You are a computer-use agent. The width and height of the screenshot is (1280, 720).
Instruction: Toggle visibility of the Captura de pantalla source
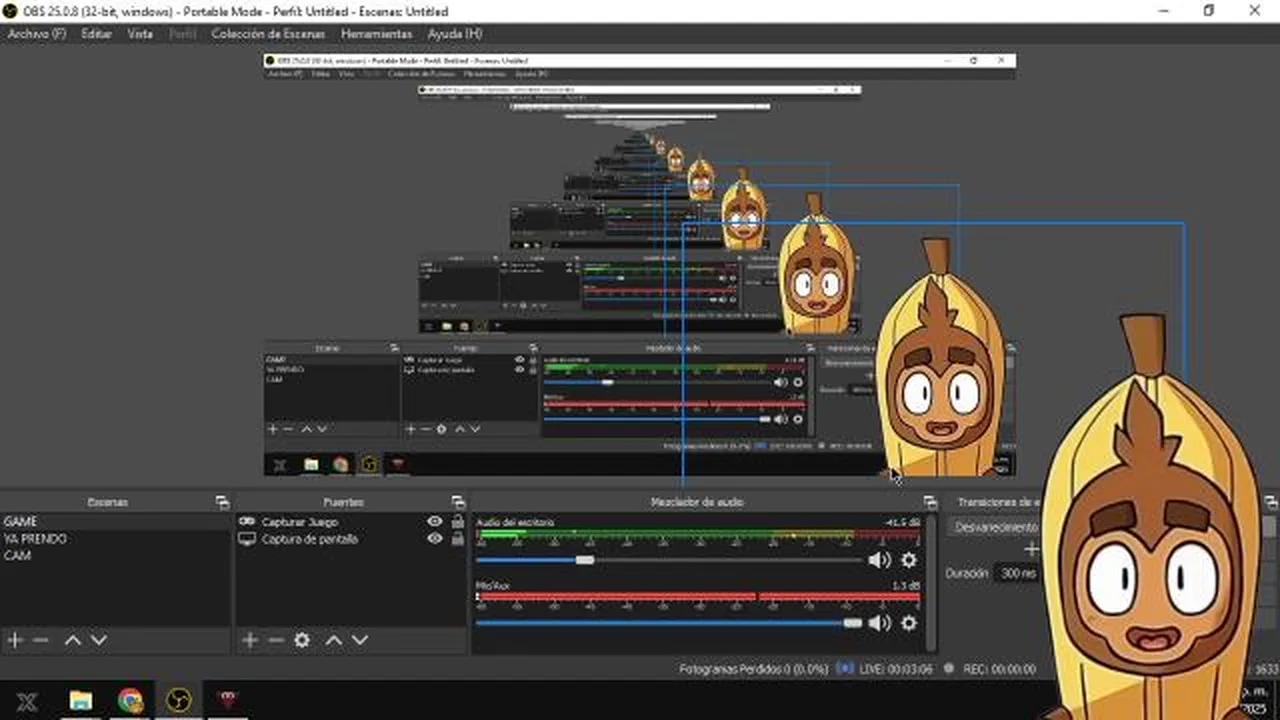[434, 539]
